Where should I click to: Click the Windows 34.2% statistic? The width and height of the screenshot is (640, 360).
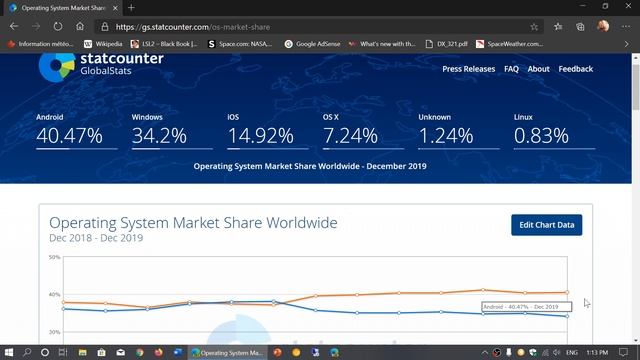pyautogui.click(x=172, y=131)
